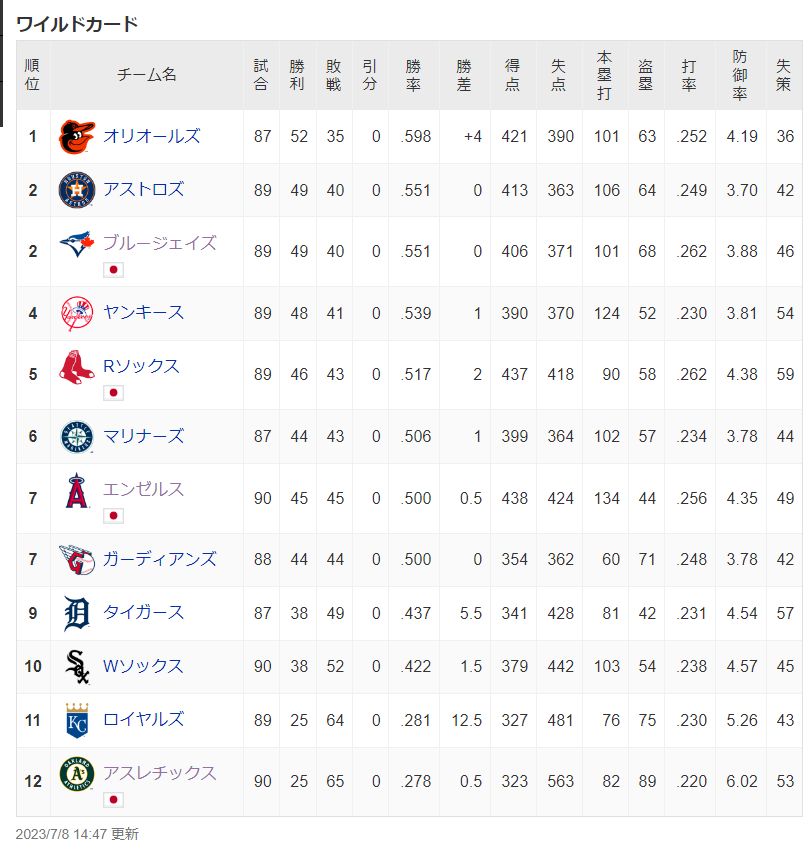Open the ヤンキース team link
The width and height of the screenshot is (810, 854).
(x=144, y=312)
